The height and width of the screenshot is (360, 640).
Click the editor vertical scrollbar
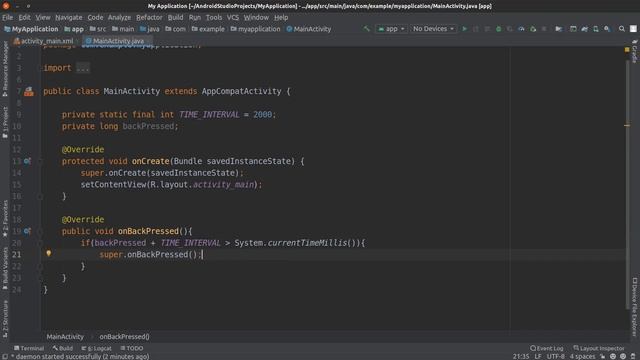(x=627, y=184)
